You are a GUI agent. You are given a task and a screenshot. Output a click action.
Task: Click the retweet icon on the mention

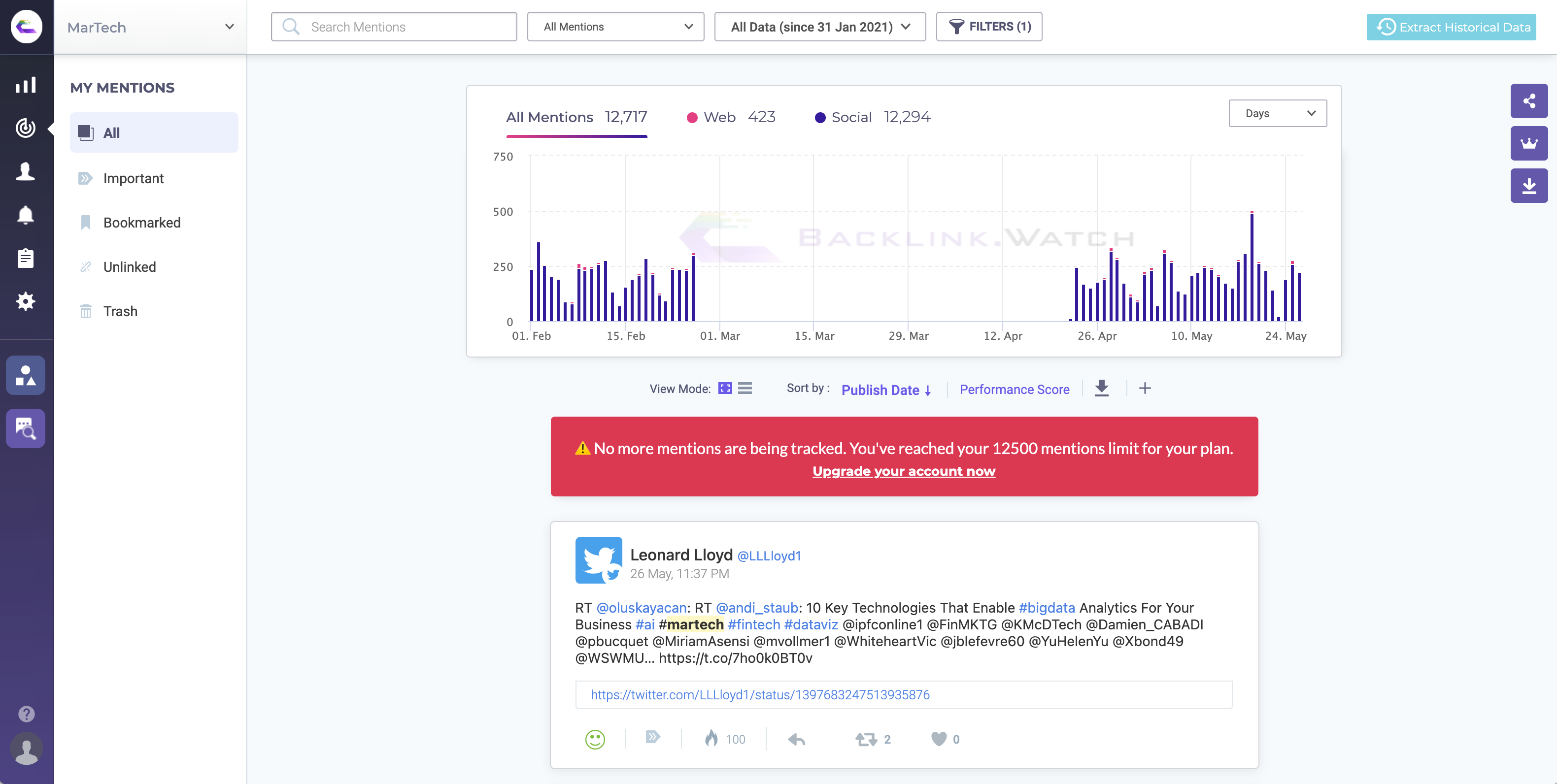click(x=866, y=739)
